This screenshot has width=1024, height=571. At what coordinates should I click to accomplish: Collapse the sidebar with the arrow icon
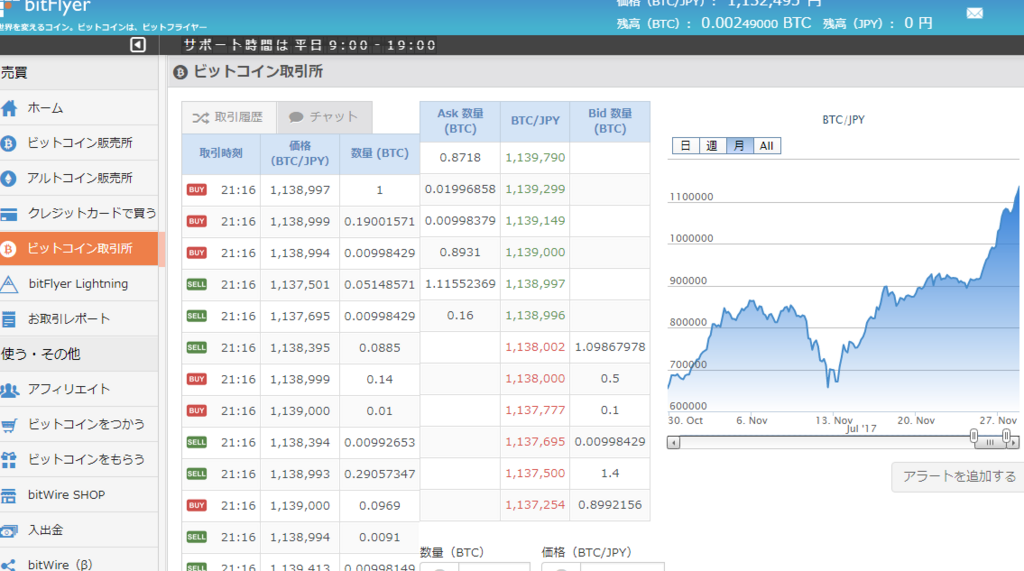click(138, 44)
